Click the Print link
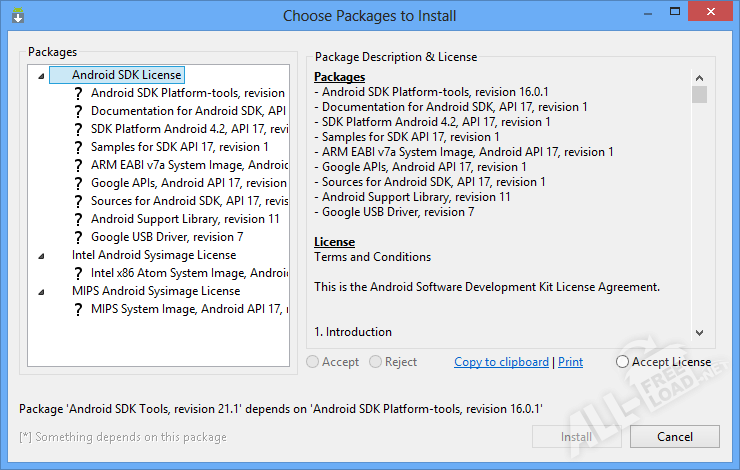This screenshot has height=470, width=740. [x=570, y=362]
